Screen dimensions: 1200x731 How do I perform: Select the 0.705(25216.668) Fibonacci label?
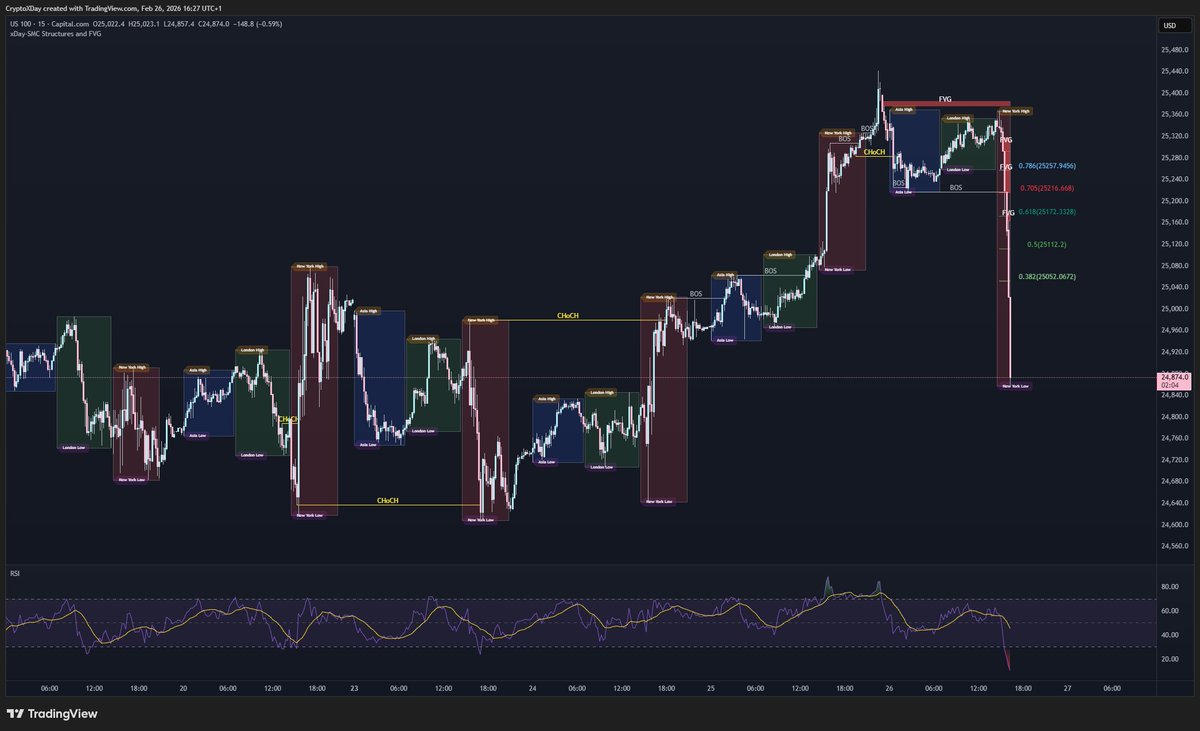(1047, 188)
